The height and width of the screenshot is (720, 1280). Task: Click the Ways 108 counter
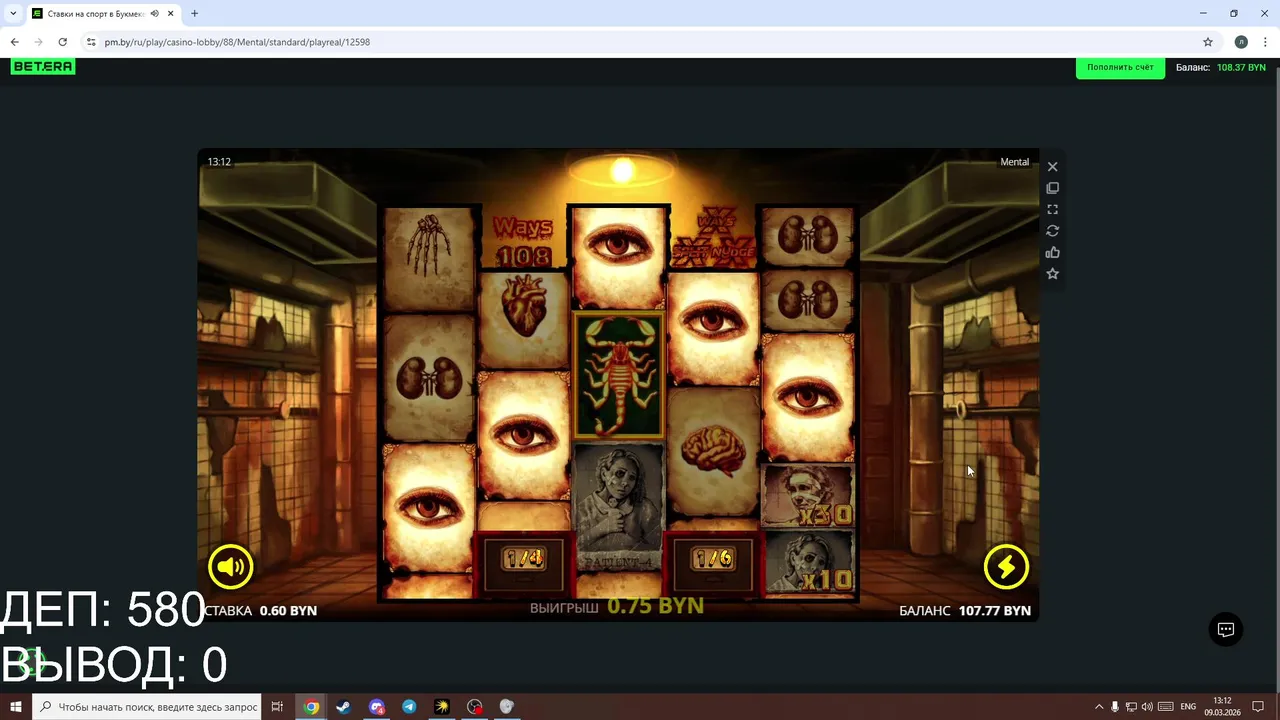pyautogui.click(x=523, y=241)
